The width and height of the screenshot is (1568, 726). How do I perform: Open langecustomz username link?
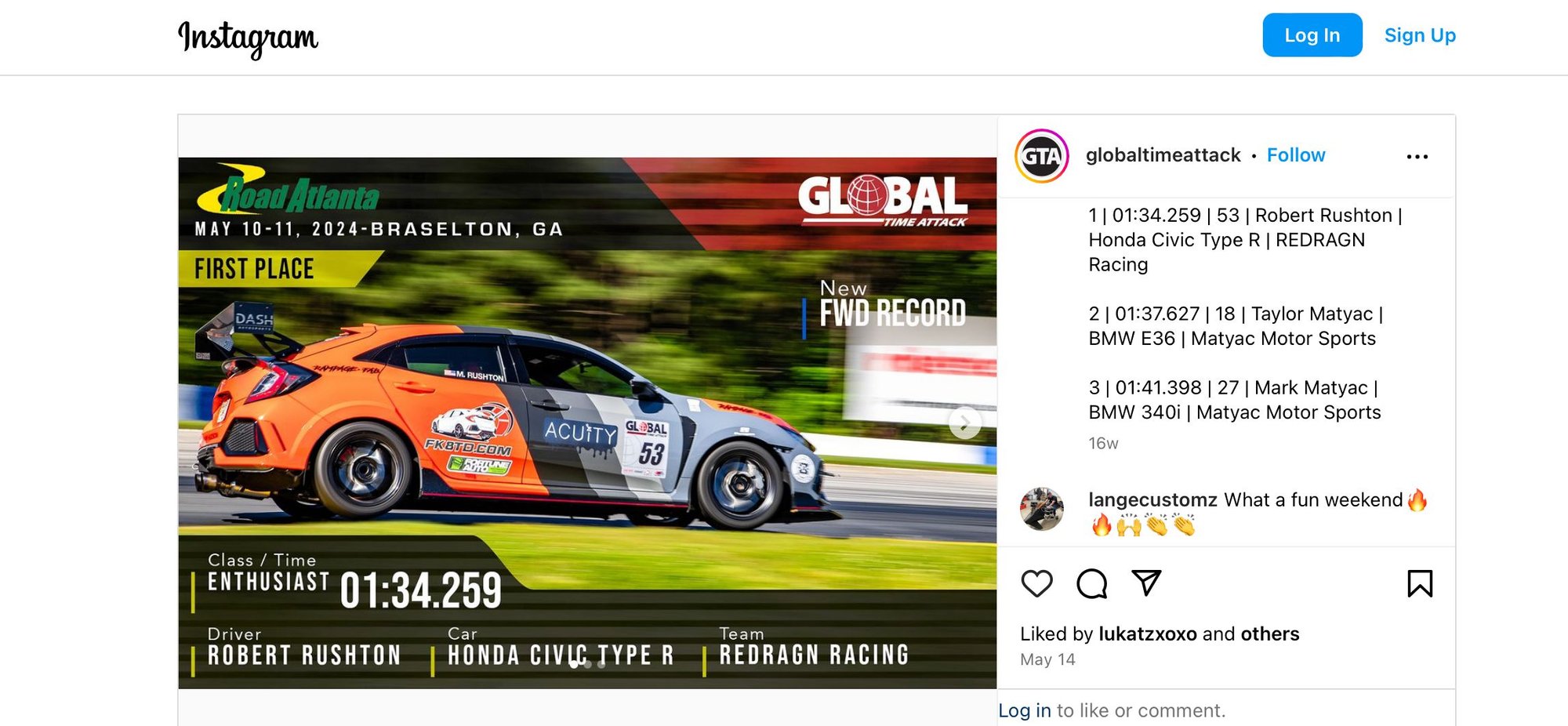tap(1152, 499)
